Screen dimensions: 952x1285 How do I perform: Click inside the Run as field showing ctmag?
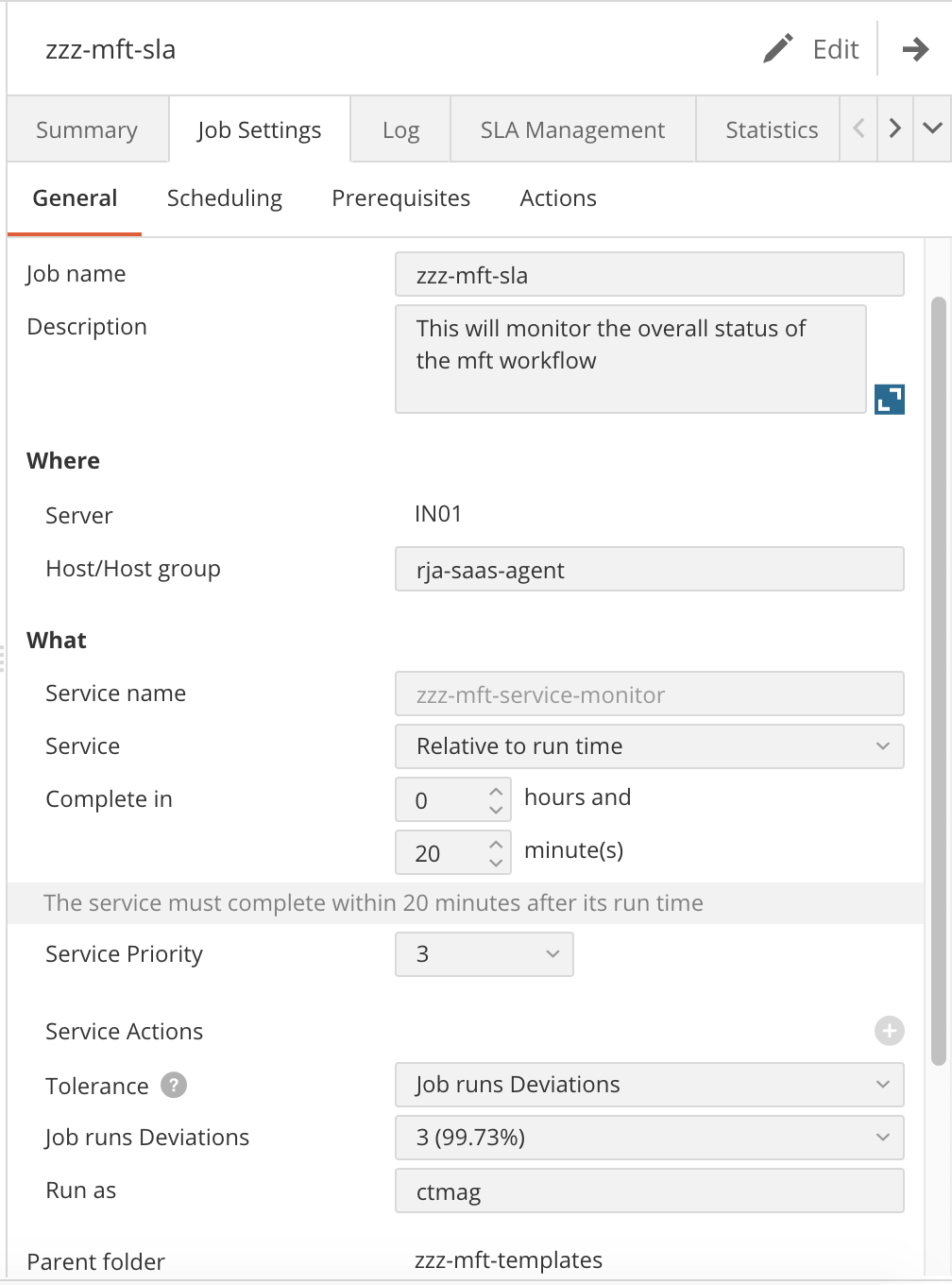tap(649, 1191)
